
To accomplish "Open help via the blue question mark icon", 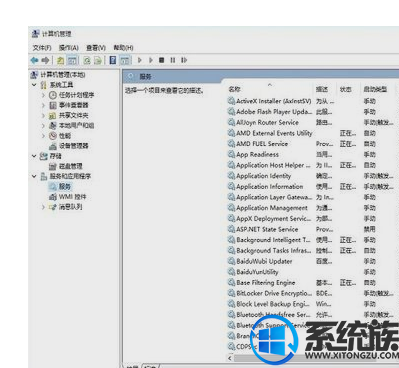I will click(113, 60).
